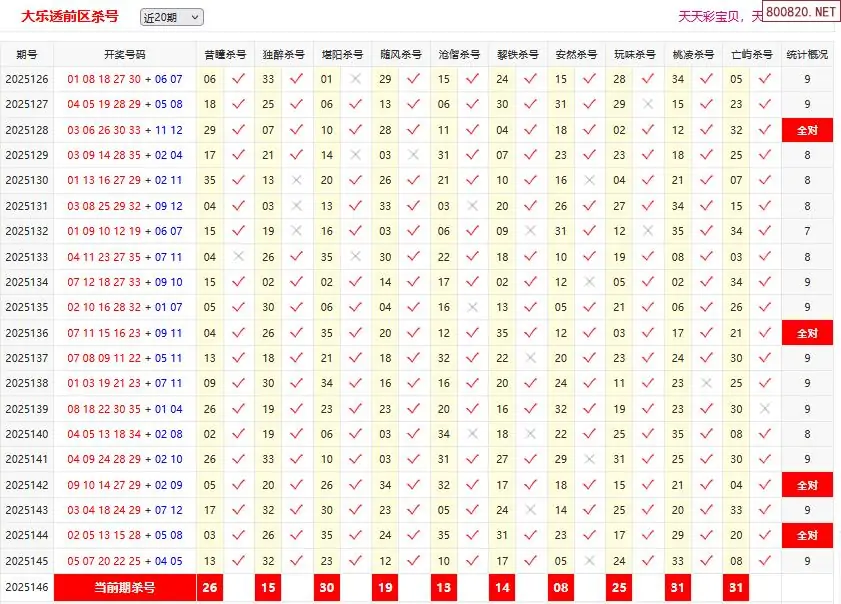Select the 黎铁杀号 column header
The image size is (841, 604).
tap(517, 54)
